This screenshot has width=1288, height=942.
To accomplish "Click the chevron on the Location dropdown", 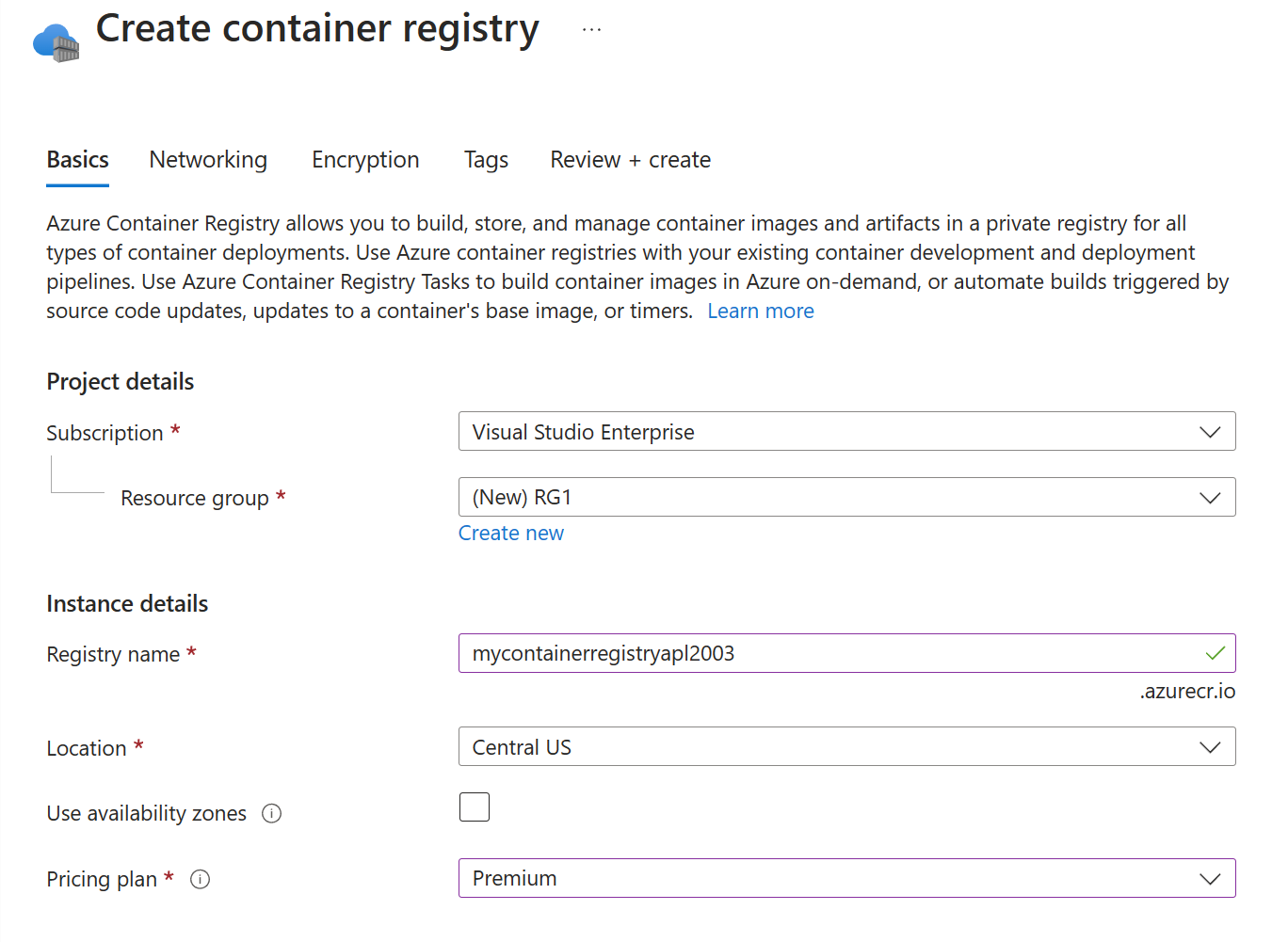I will [x=1211, y=746].
